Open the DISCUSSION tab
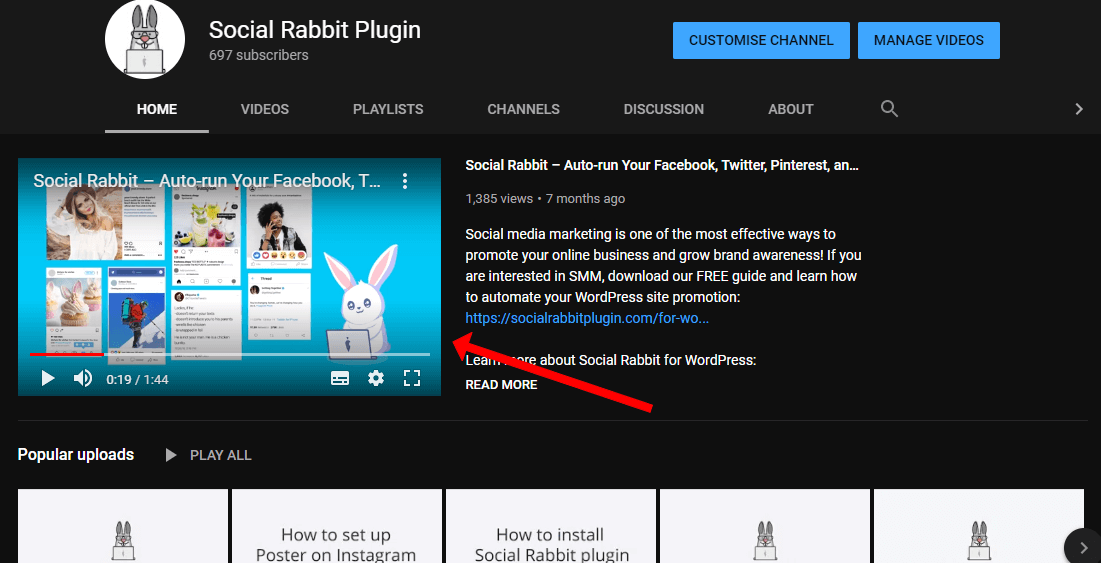 click(x=664, y=110)
